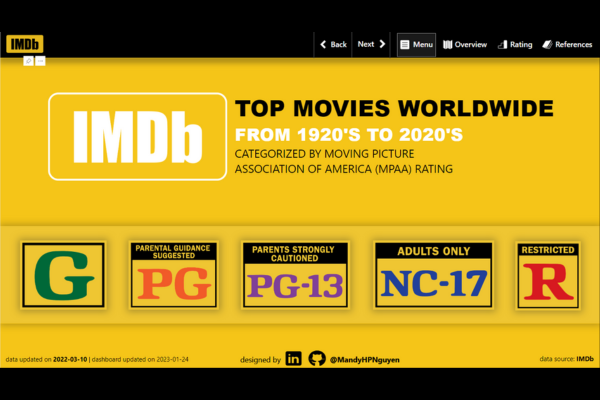Click the @MandyHPNguyen handle
The width and height of the screenshot is (600, 400).
coord(365,360)
